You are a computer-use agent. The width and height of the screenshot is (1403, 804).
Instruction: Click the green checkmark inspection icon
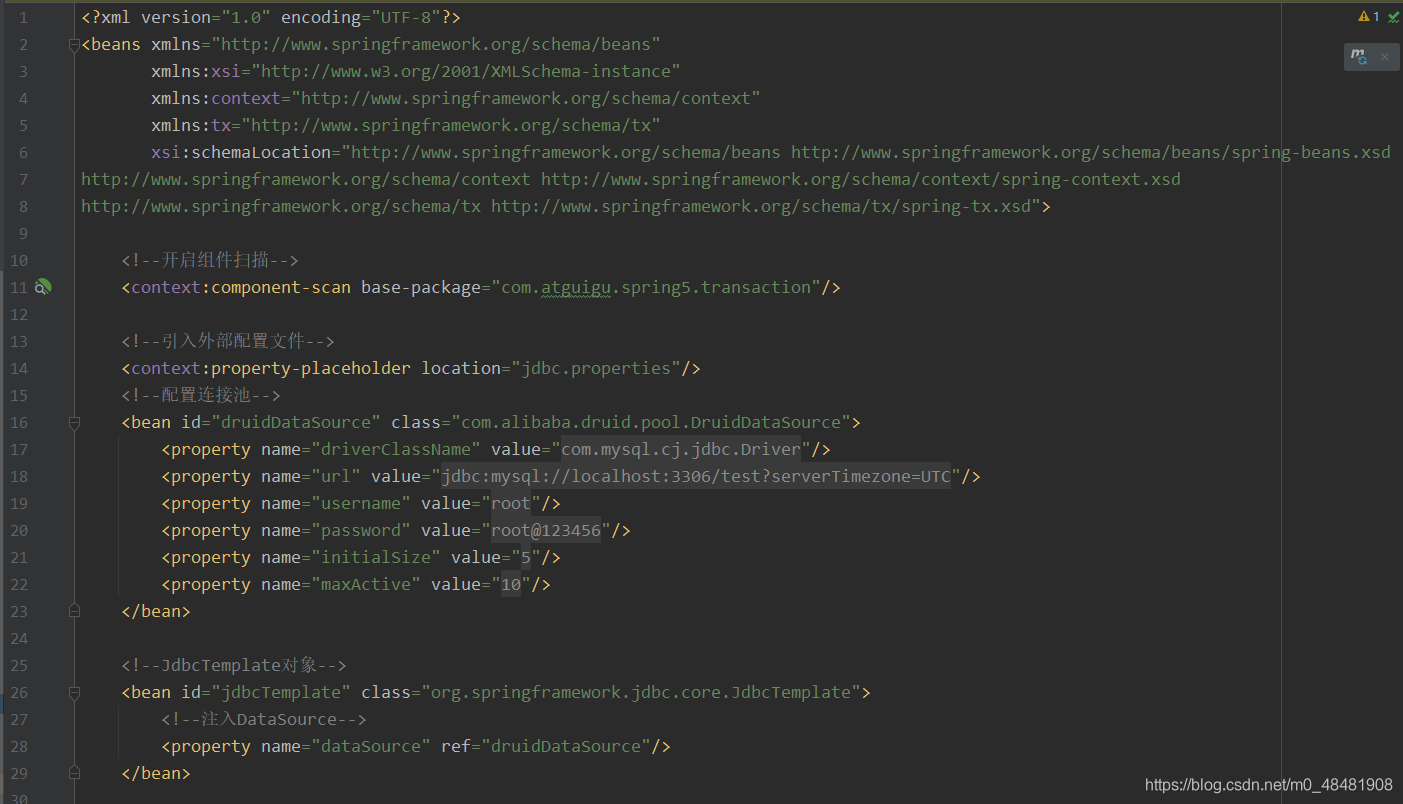pyautogui.click(x=1393, y=17)
